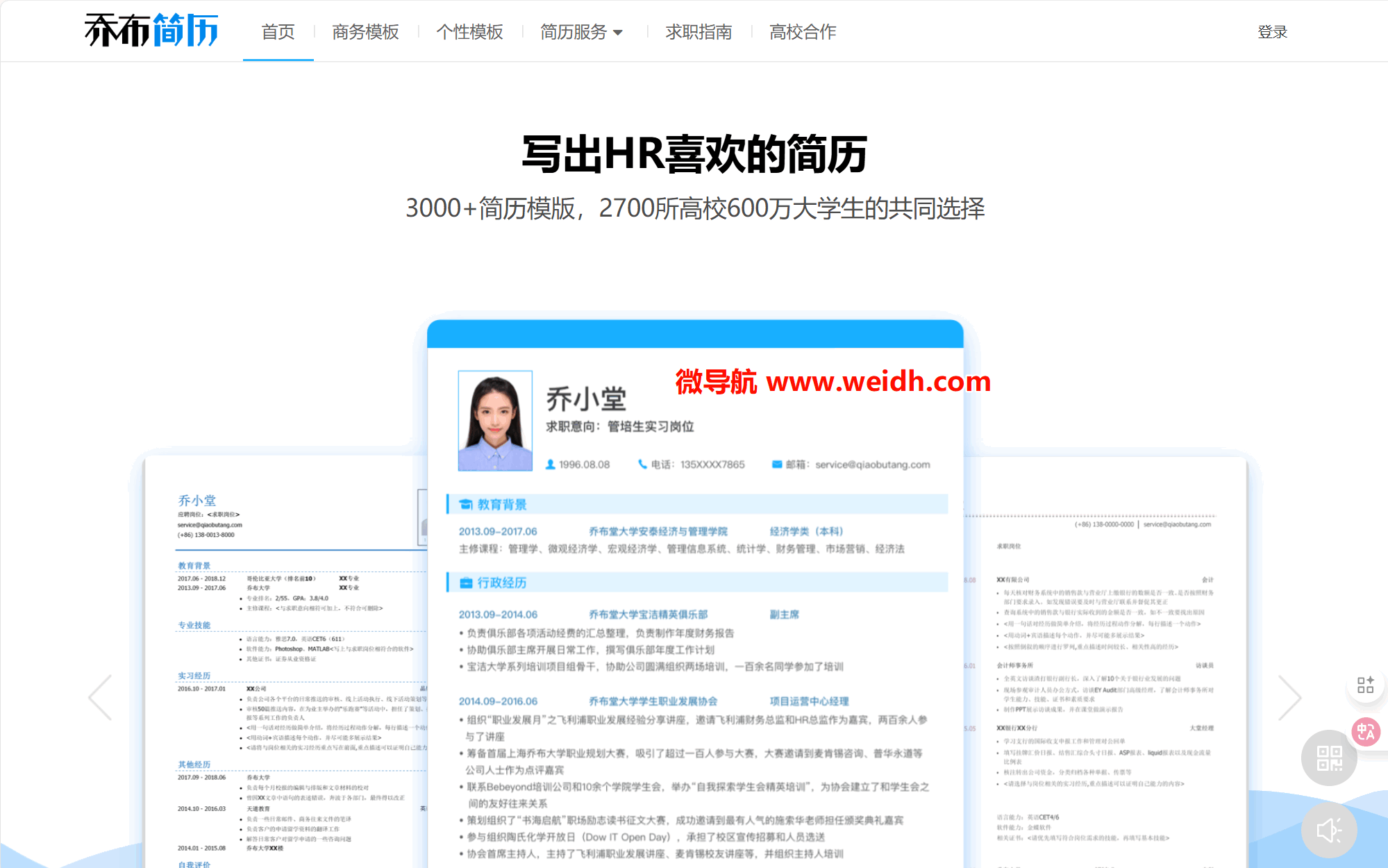Click the name 乔小堂 on center resume
The height and width of the screenshot is (868, 1388).
coord(586,399)
